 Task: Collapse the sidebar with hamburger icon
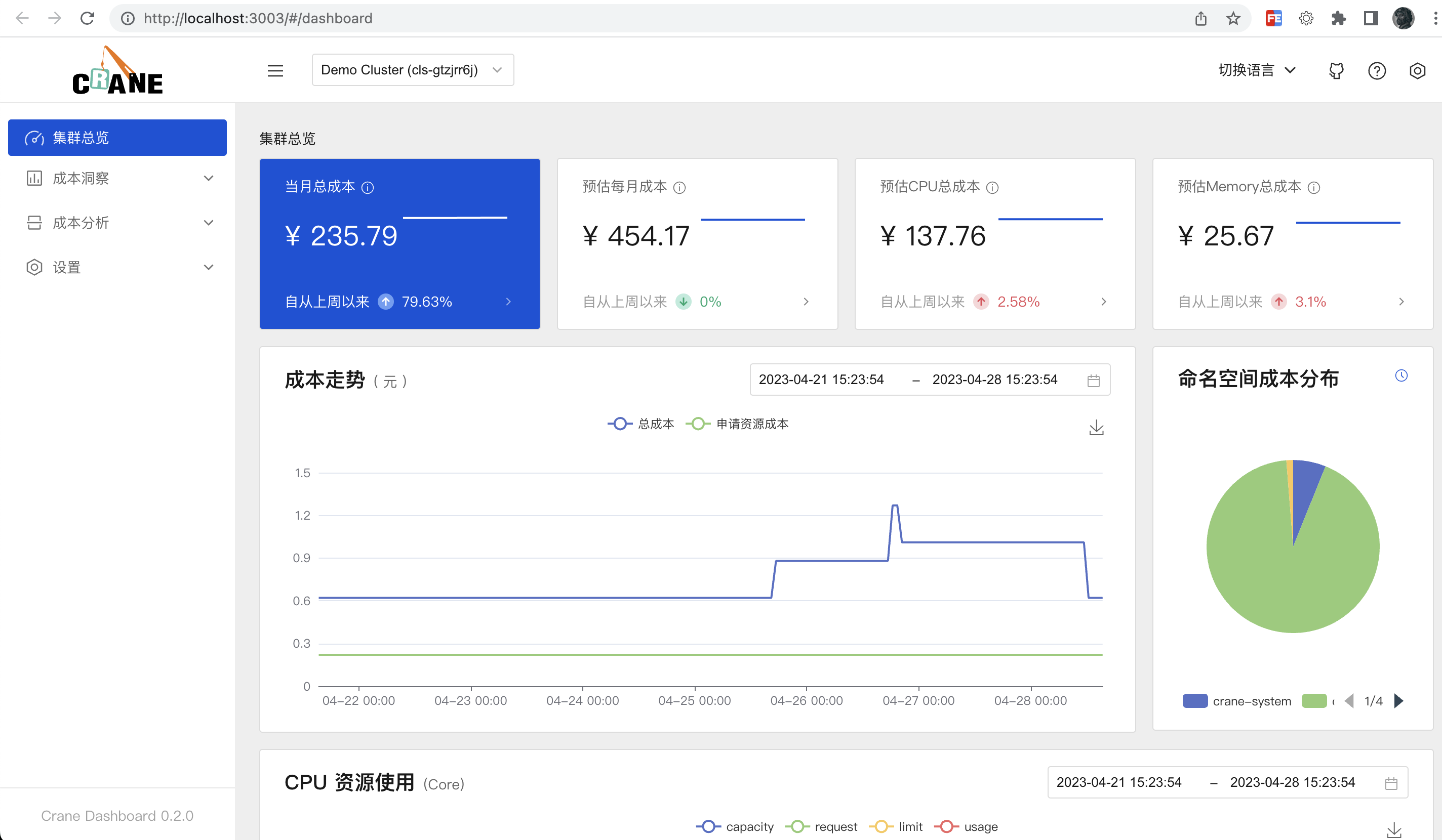[275, 70]
